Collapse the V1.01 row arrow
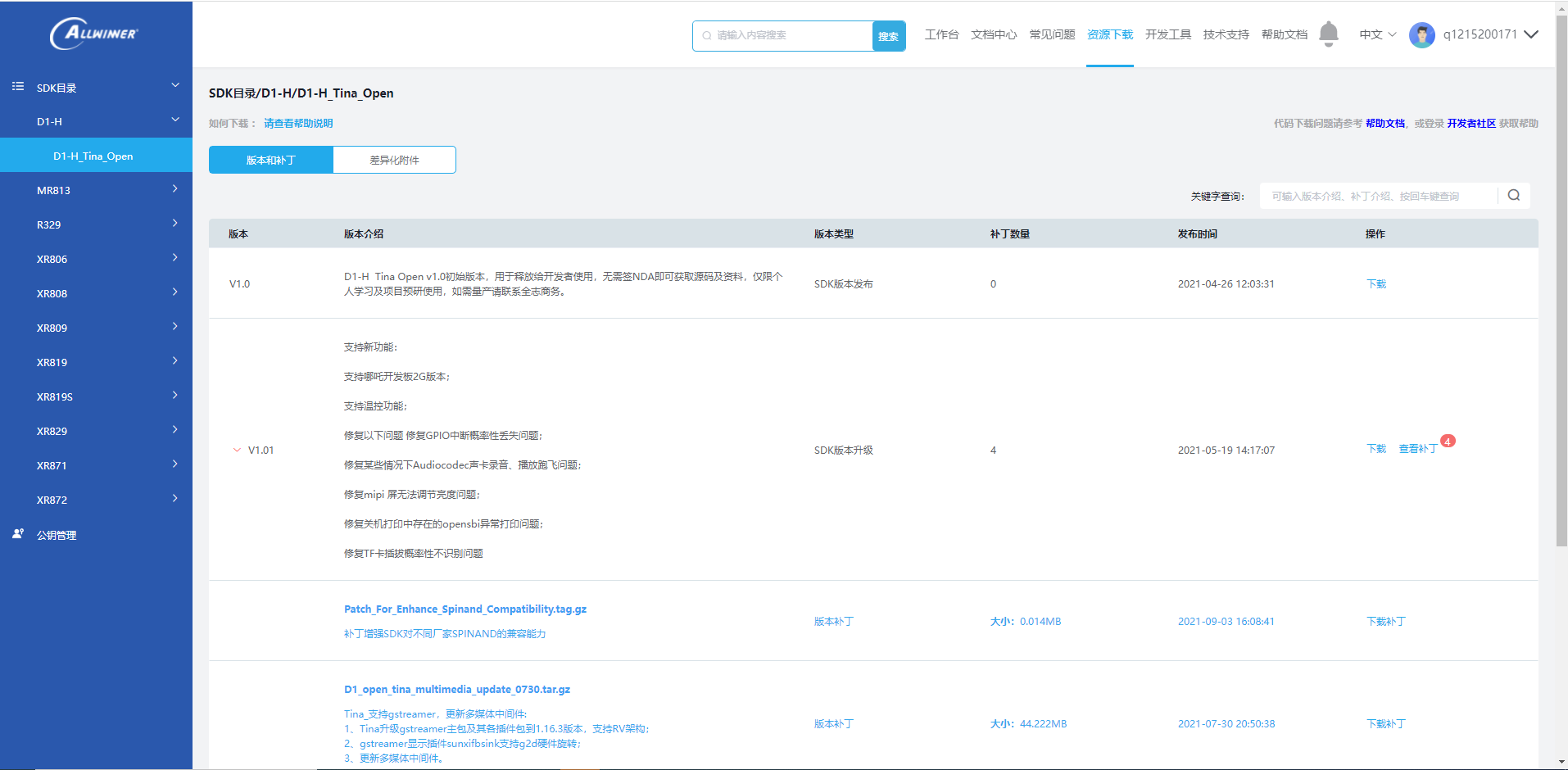1568x770 pixels. (237, 450)
